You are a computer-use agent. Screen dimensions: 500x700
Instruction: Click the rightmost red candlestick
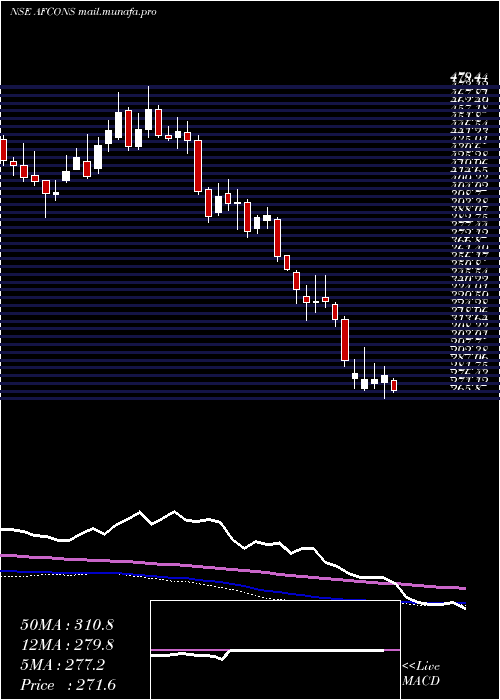[394, 386]
